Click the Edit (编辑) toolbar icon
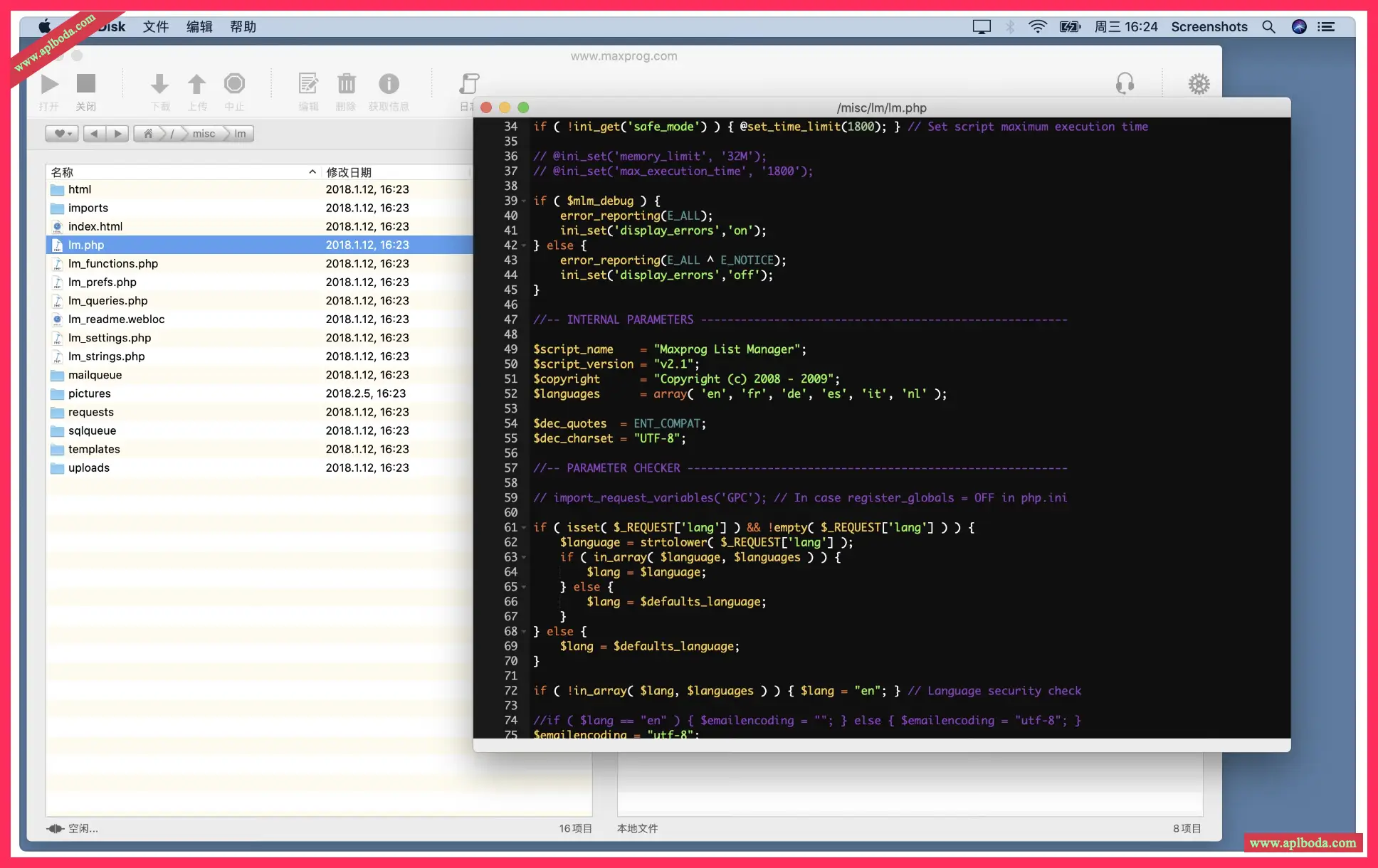This screenshot has height=868, width=1378. (x=308, y=84)
